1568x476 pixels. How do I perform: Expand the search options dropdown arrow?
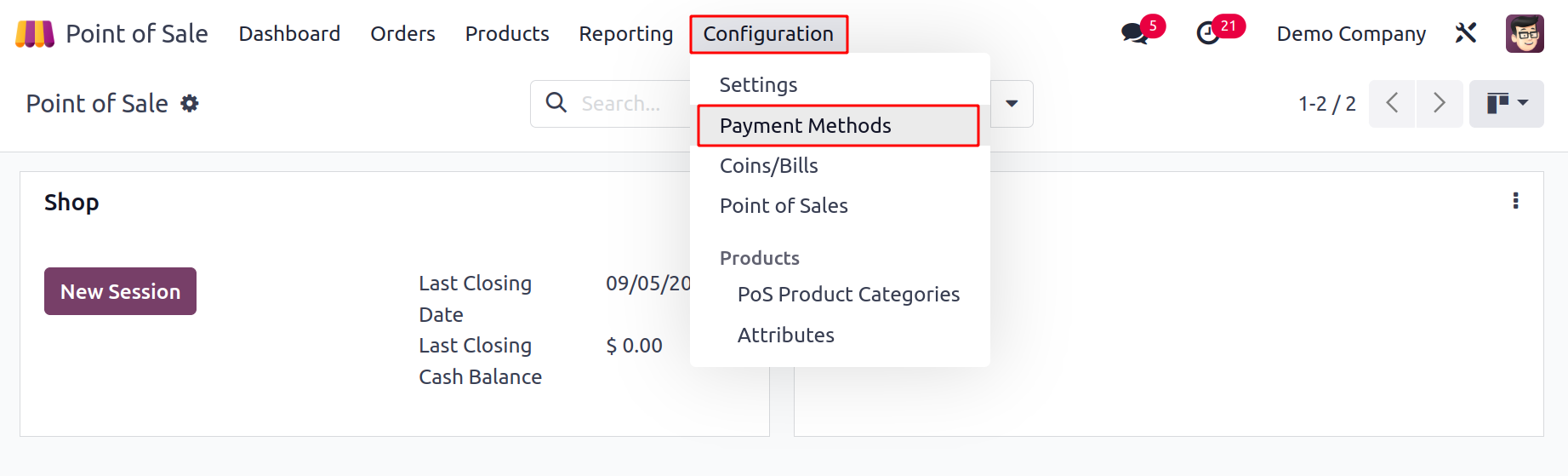(1012, 104)
